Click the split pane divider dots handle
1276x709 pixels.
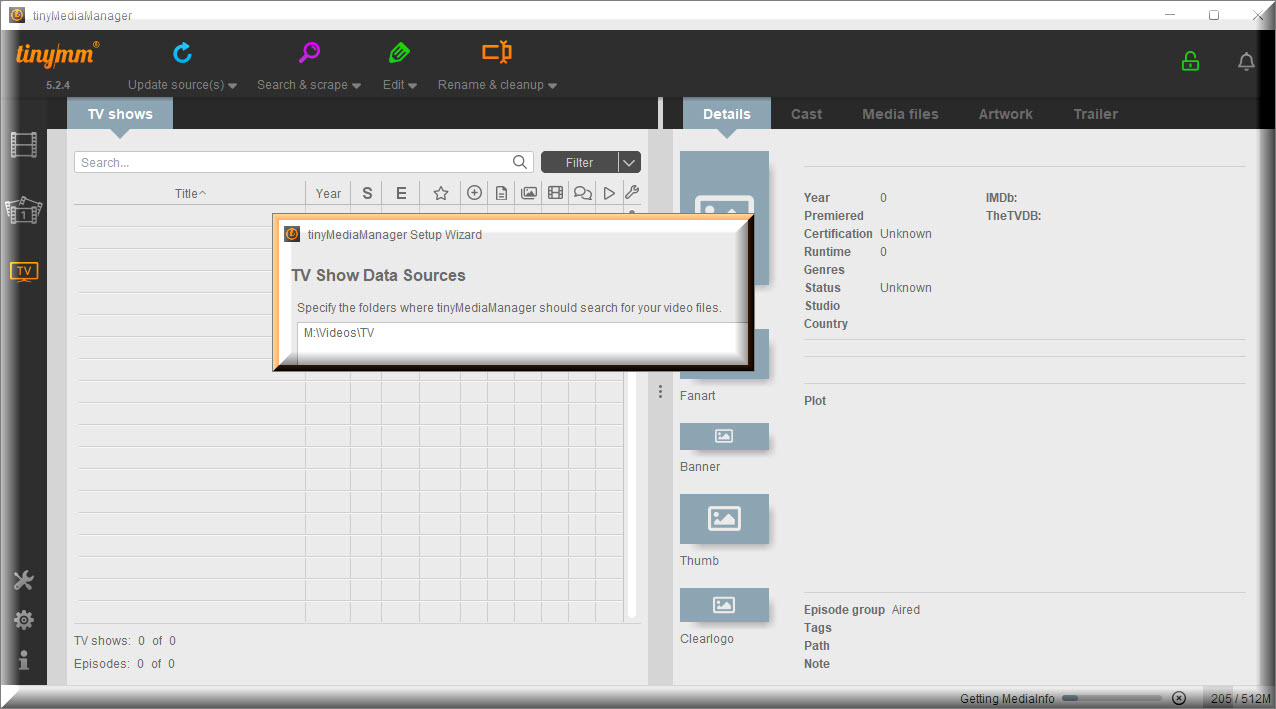click(x=660, y=392)
